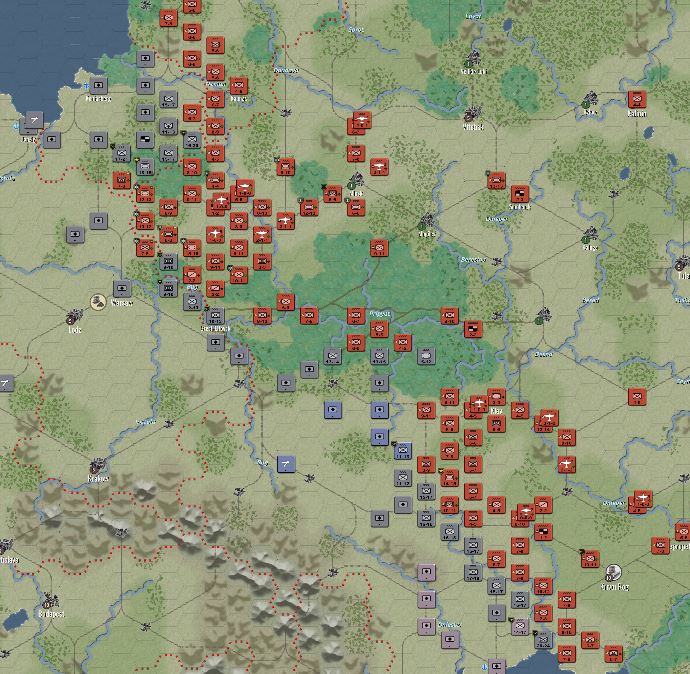The width and height of the screenshot is (690, 674).
Task: Click the Krivoi Rog city label
Action: (x=615, y=586)
